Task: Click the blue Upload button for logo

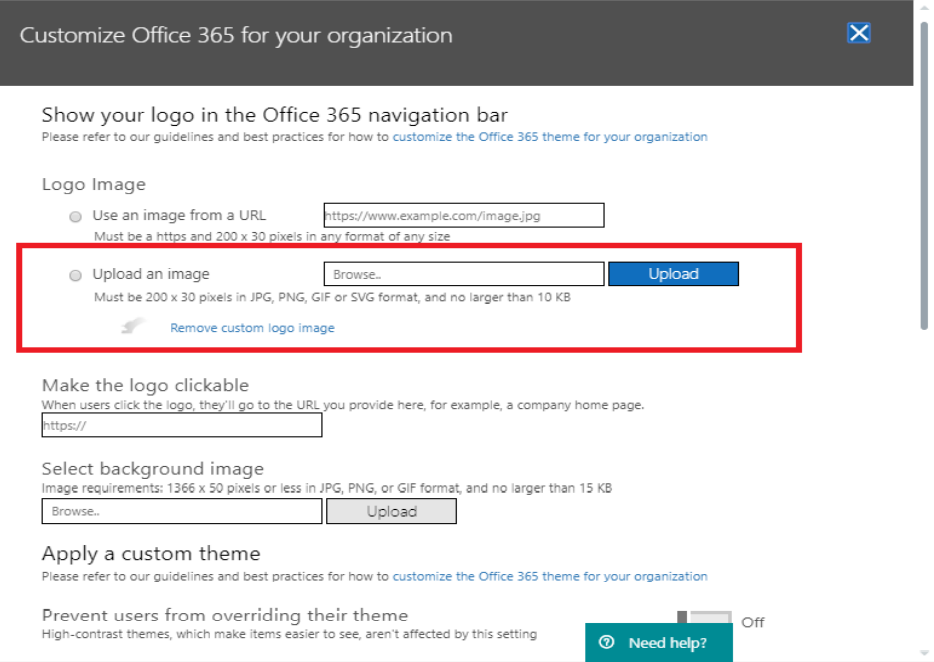Action: (673, 274)
